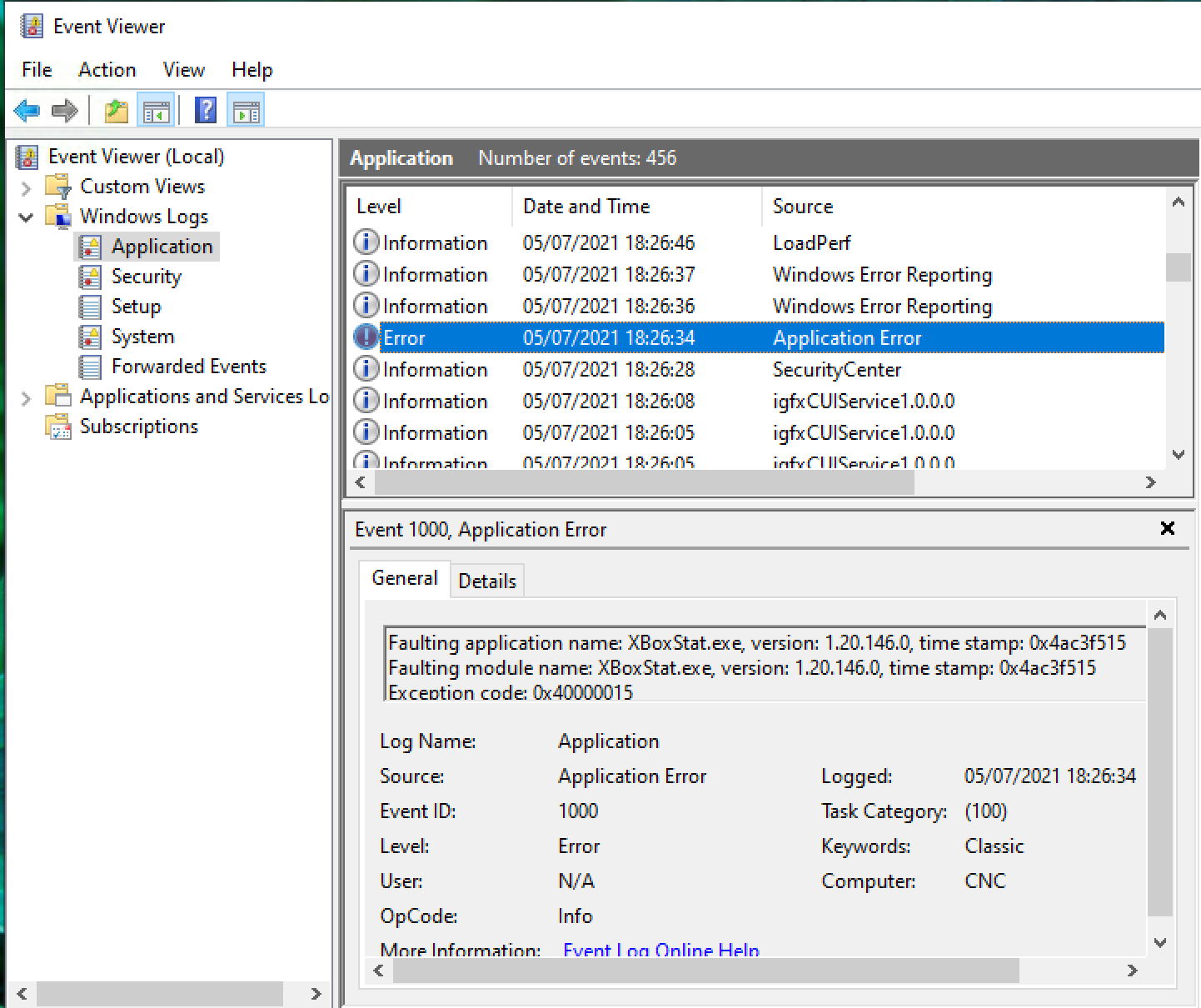Collapse the Windows Logs tree node
Viewport: 1201px width, 1008px height.
point(26,217)
